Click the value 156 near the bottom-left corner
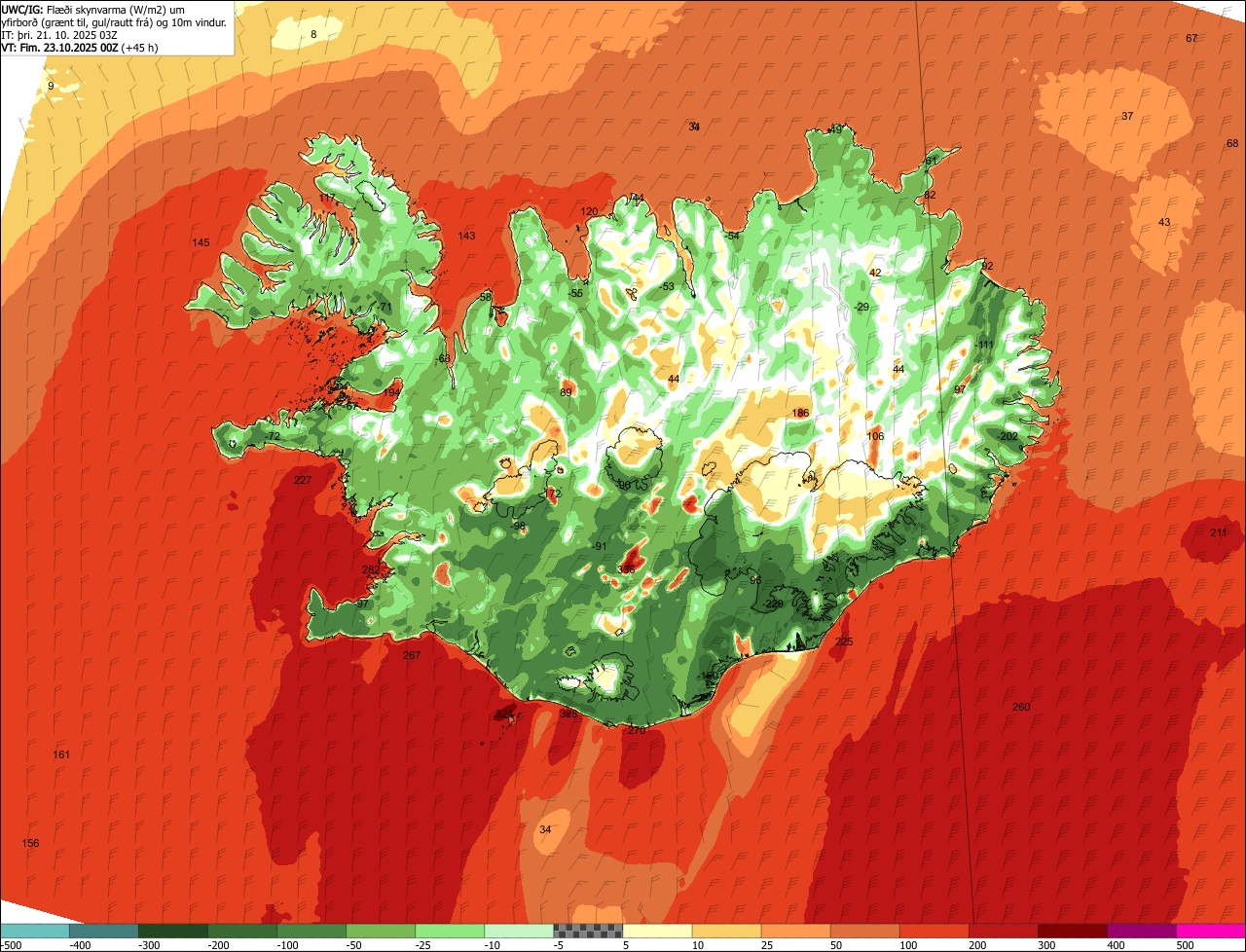This screenshot has height=952, width=1246. pos(31,843)
